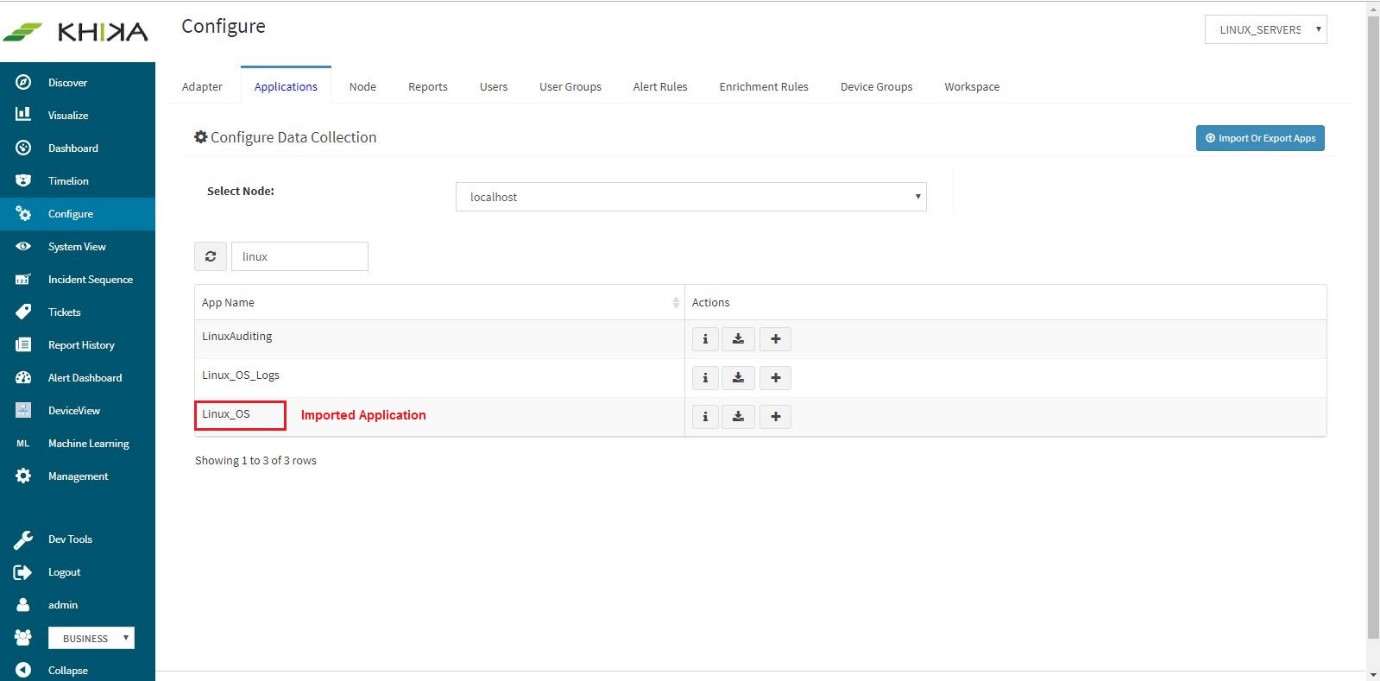The image size is (1380, 681).
Task: Click the LinuxAuditing app name
Action: click(237, 336)
